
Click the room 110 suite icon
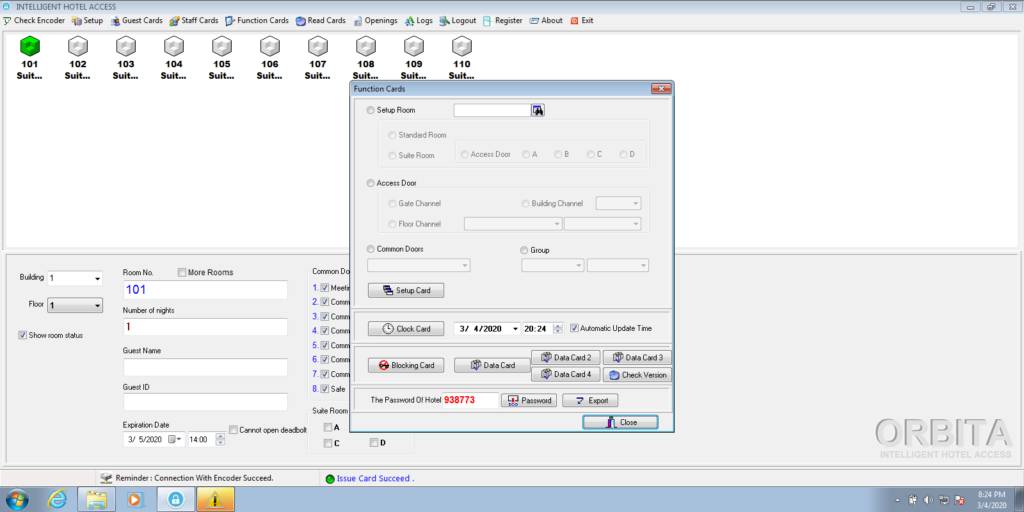[x=461, y=46]
